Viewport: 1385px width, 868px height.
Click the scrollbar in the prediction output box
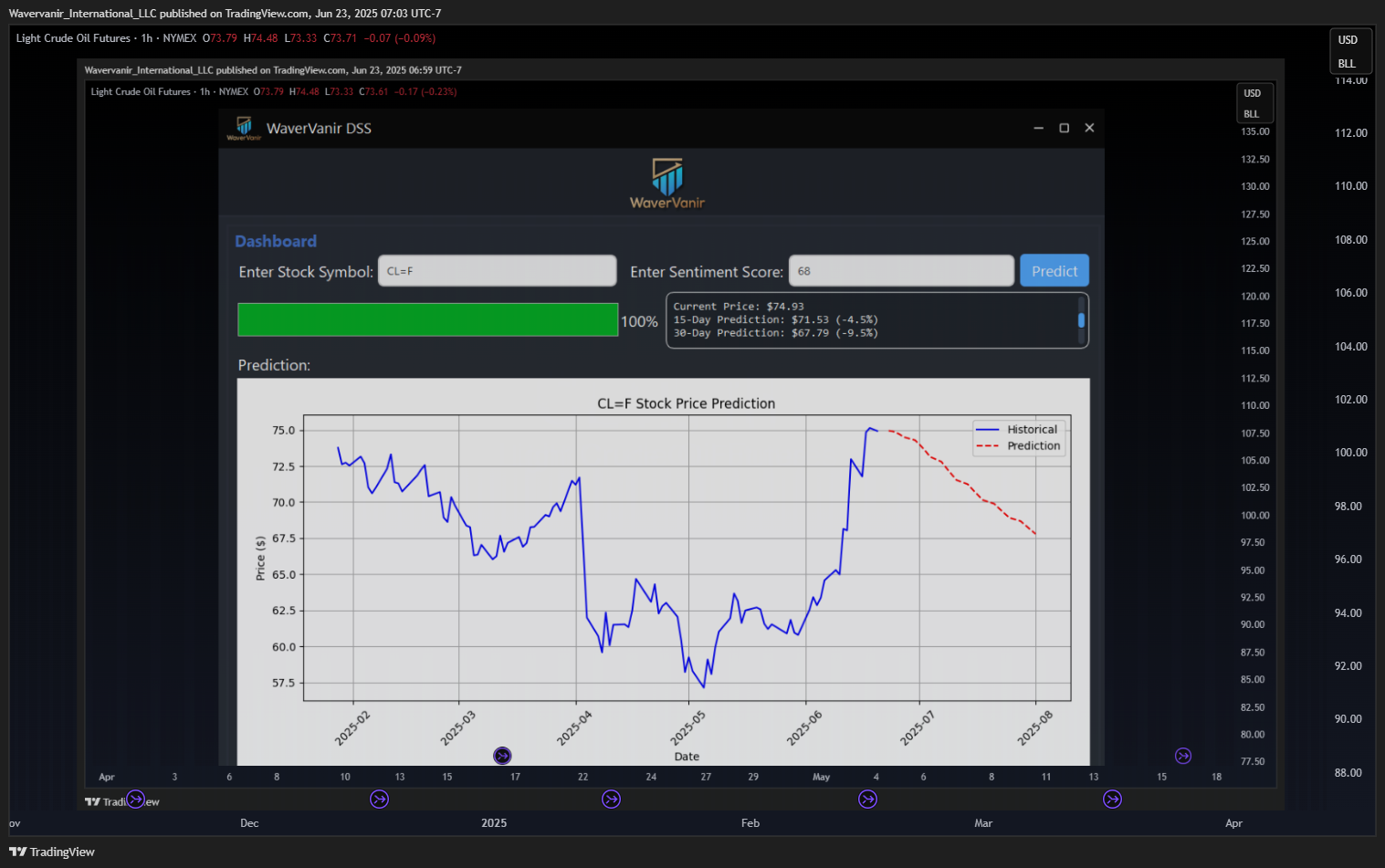1082,319
